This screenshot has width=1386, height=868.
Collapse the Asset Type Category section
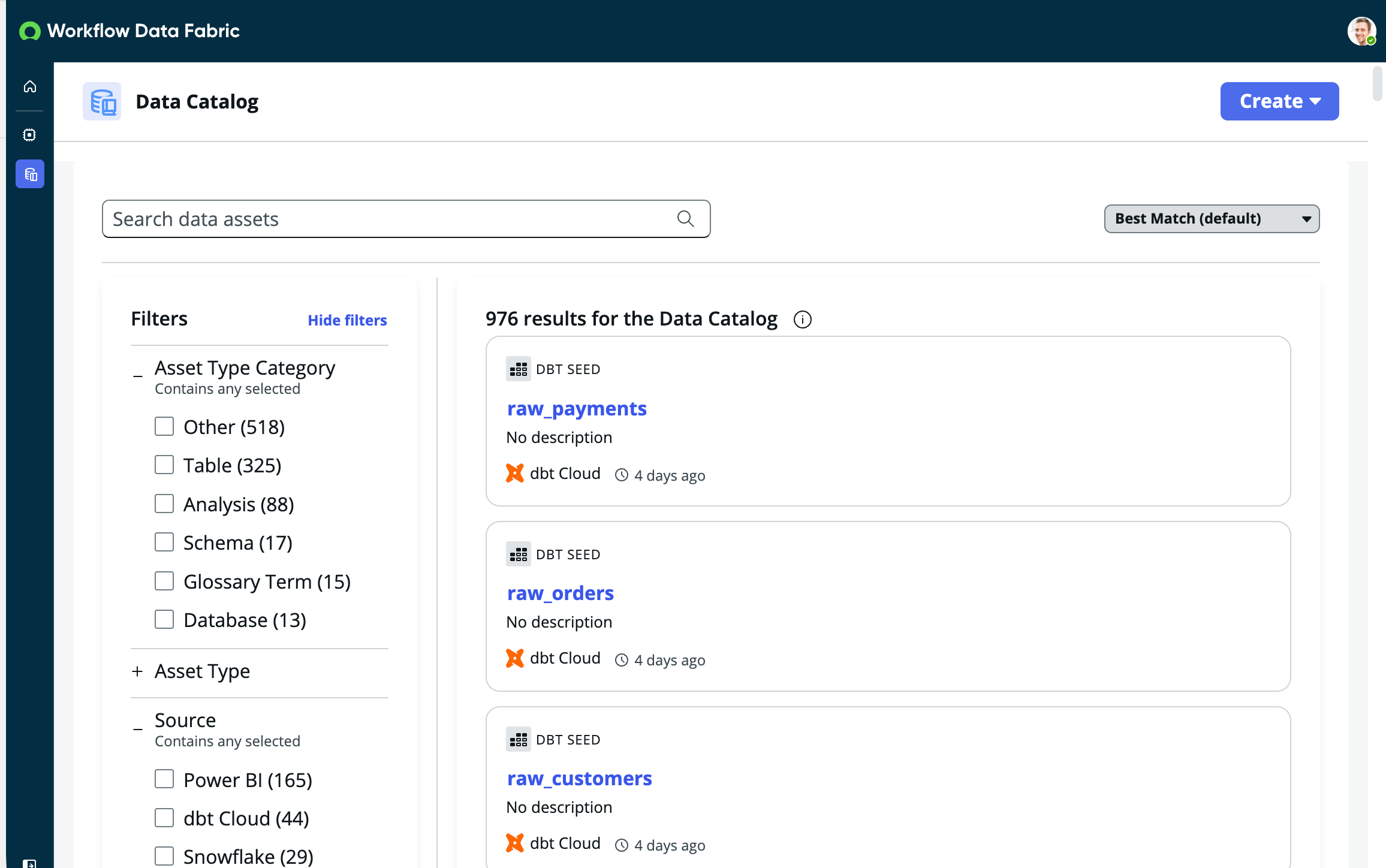[x=138, y=376]
